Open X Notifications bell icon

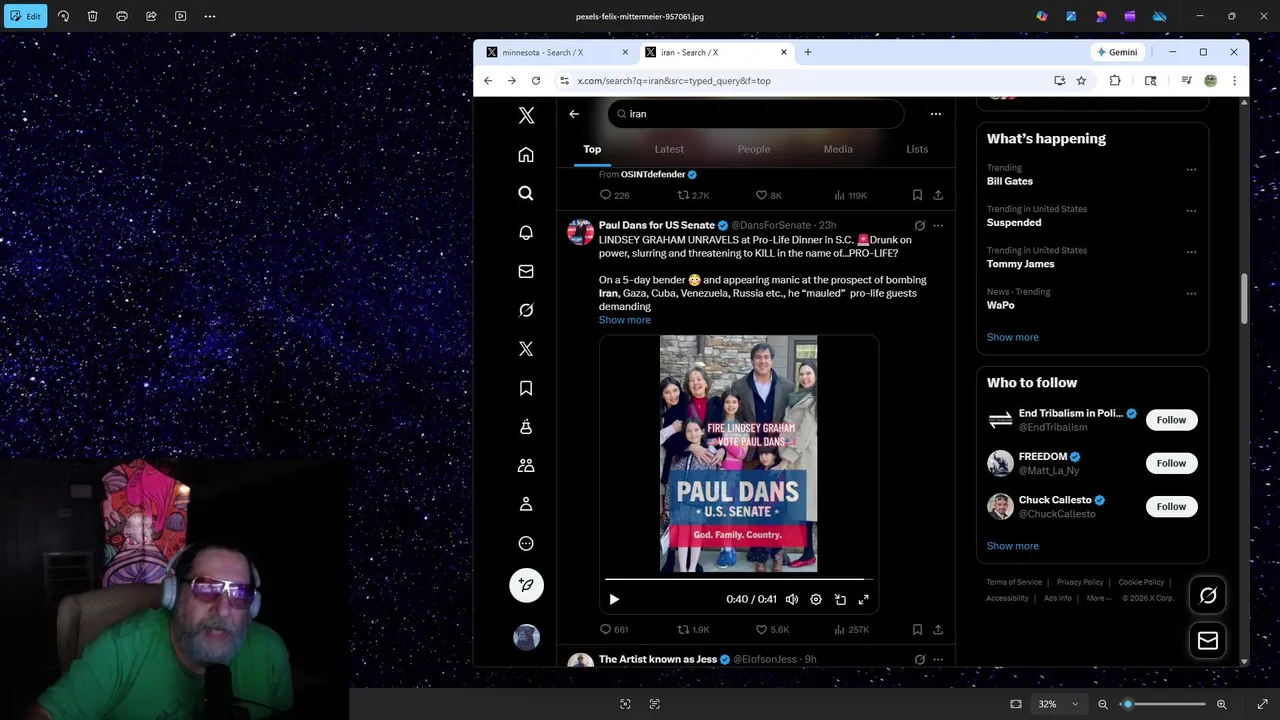[x=526, y=232]
